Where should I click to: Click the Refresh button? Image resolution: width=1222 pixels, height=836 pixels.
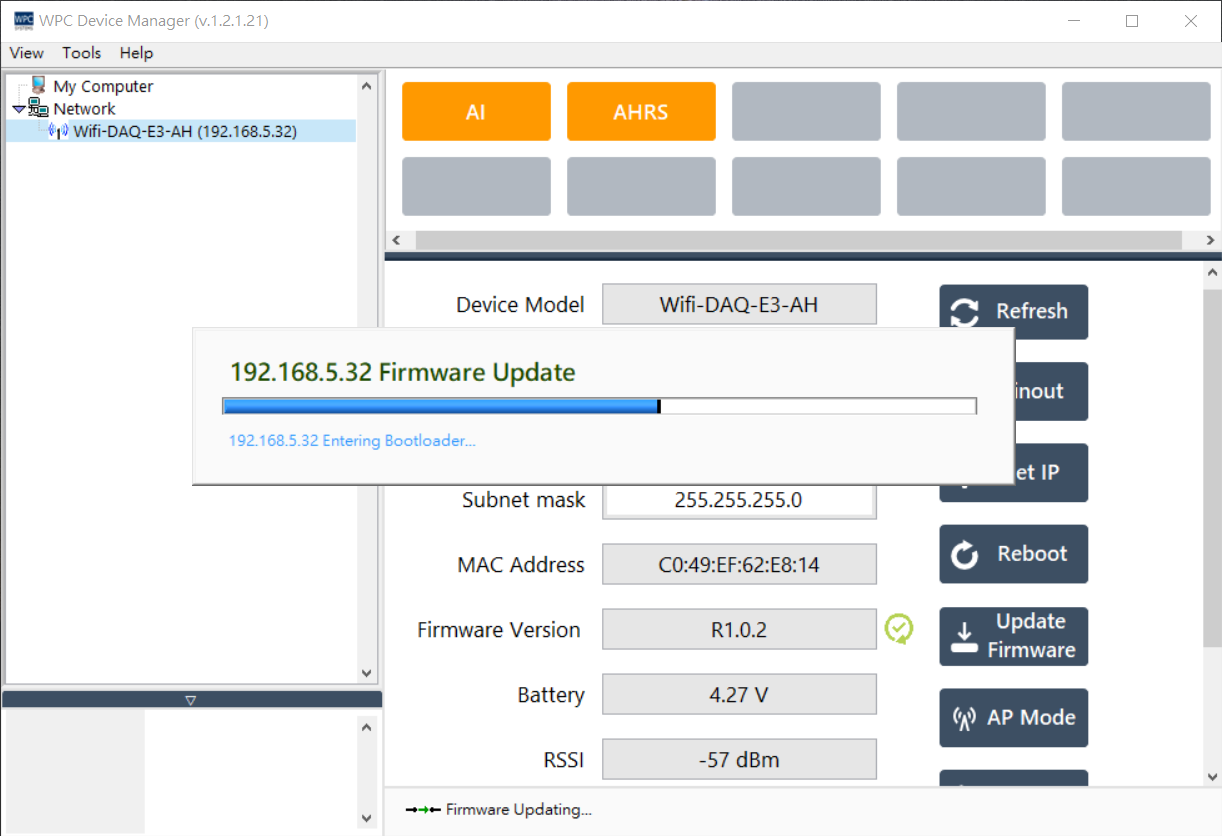pyautogui.click(x=1013, y=312)
